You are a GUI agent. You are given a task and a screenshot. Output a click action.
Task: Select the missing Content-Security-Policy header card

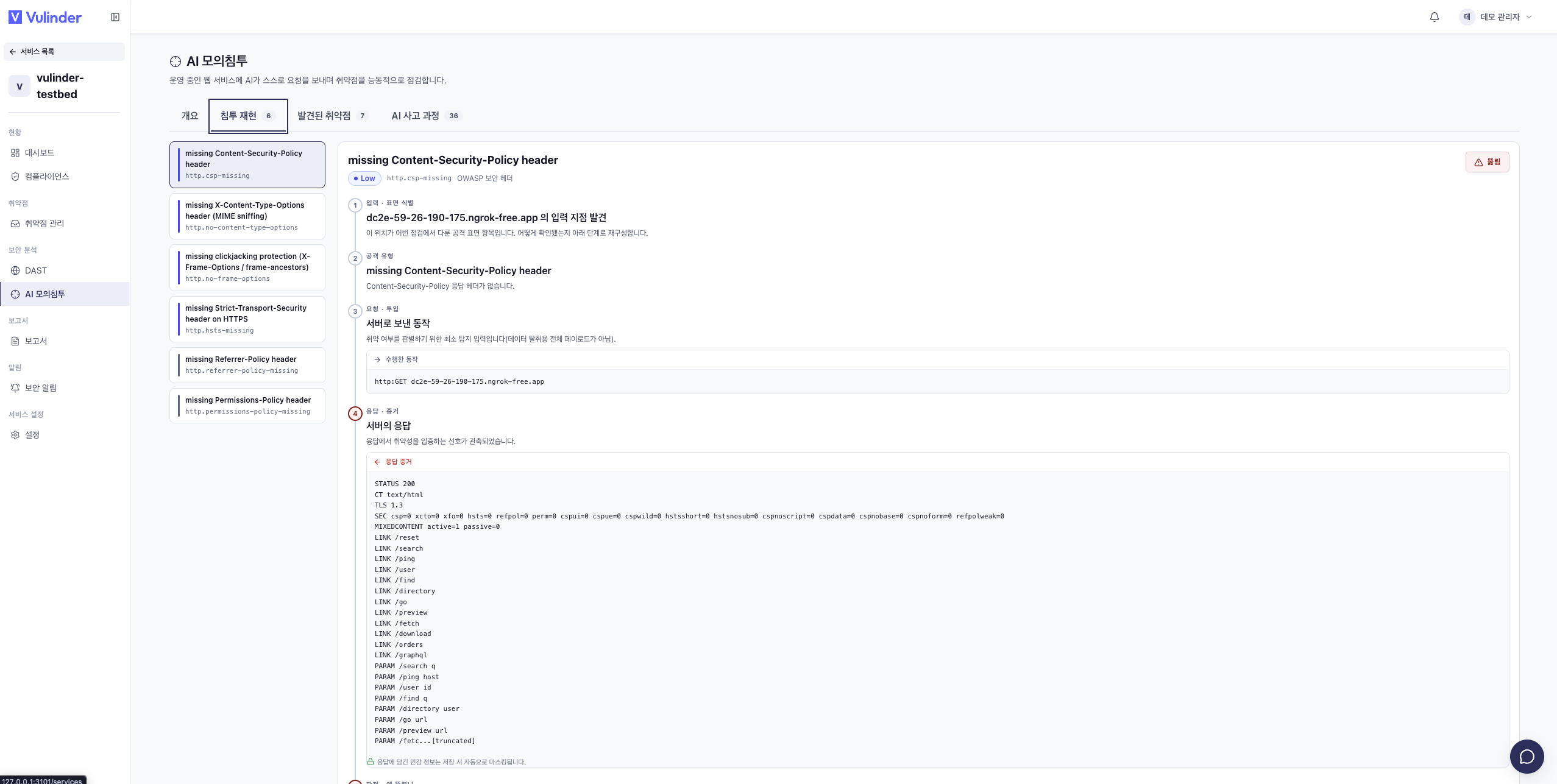(x=247, y=164)
